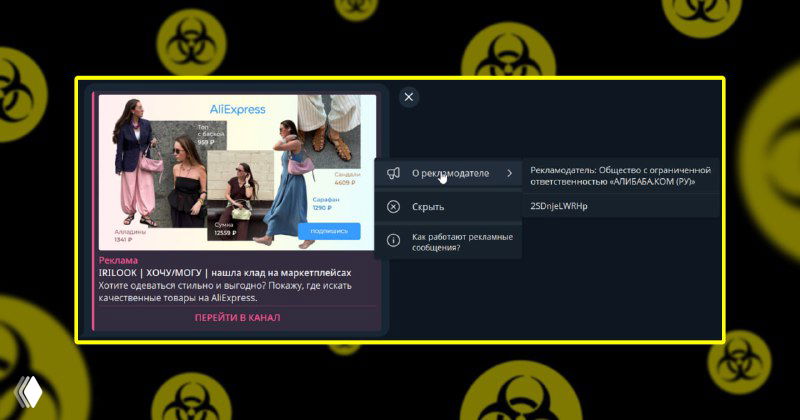
Task: Click 'ПЕРЕЙТИ В КАНАЛ' button
Action: click(x=237, y=317)
